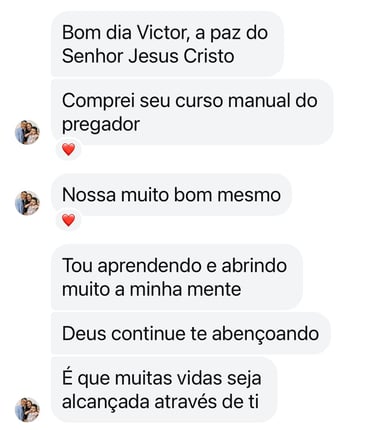Select the 'É que muitas vidas seja' bubble
The height and width of the screenshot is (430, 375).
164,389
